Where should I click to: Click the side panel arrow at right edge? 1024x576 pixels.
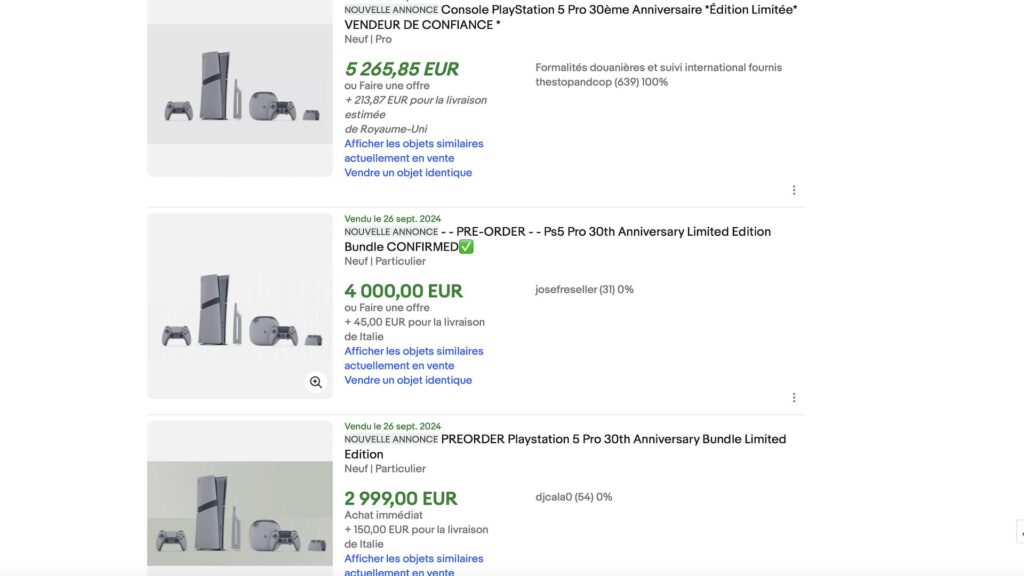coord(1020,533)
